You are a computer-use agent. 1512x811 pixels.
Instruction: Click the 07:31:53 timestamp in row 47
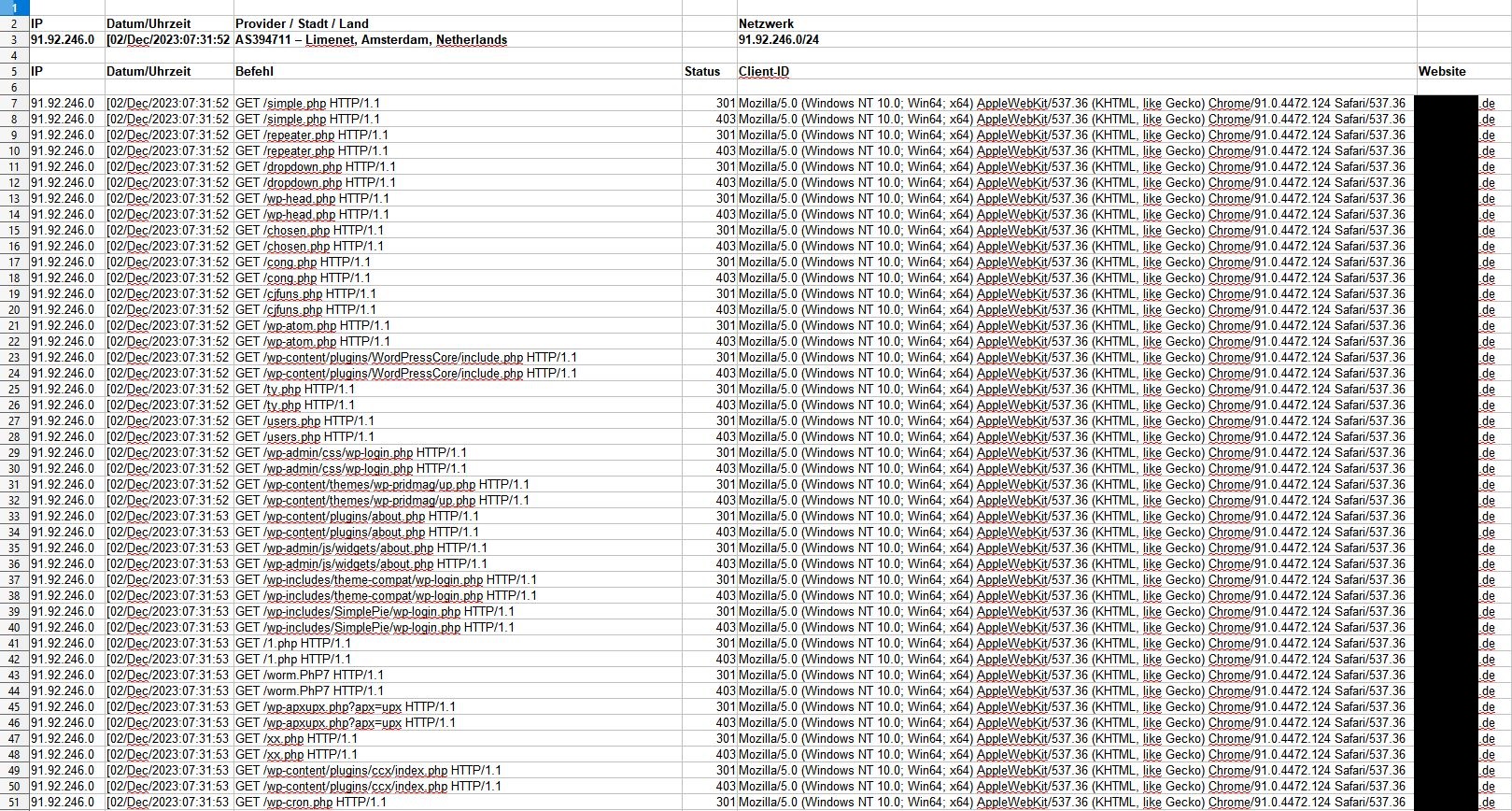coord(168,738)
